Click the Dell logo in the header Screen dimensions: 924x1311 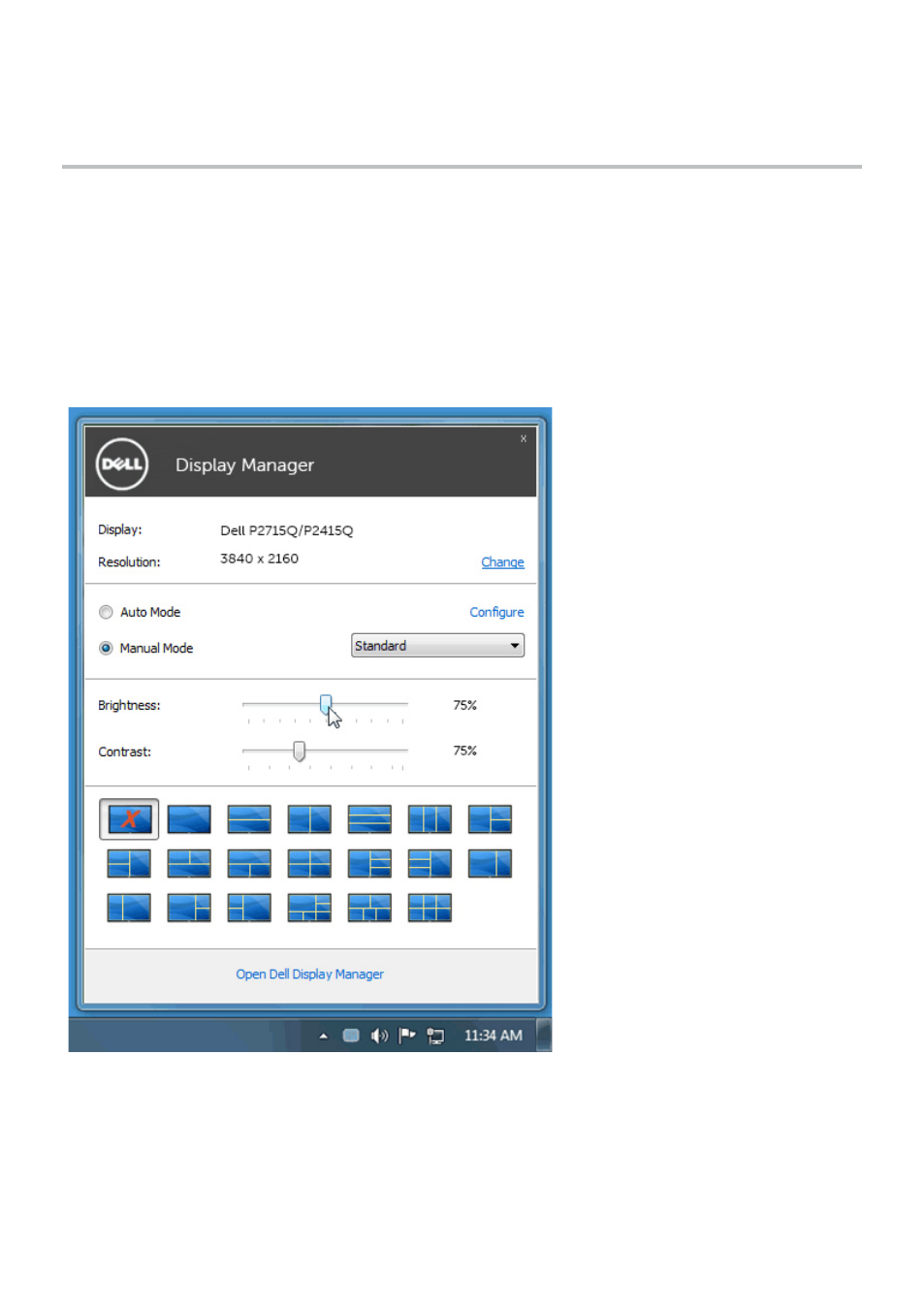[122, 464]
